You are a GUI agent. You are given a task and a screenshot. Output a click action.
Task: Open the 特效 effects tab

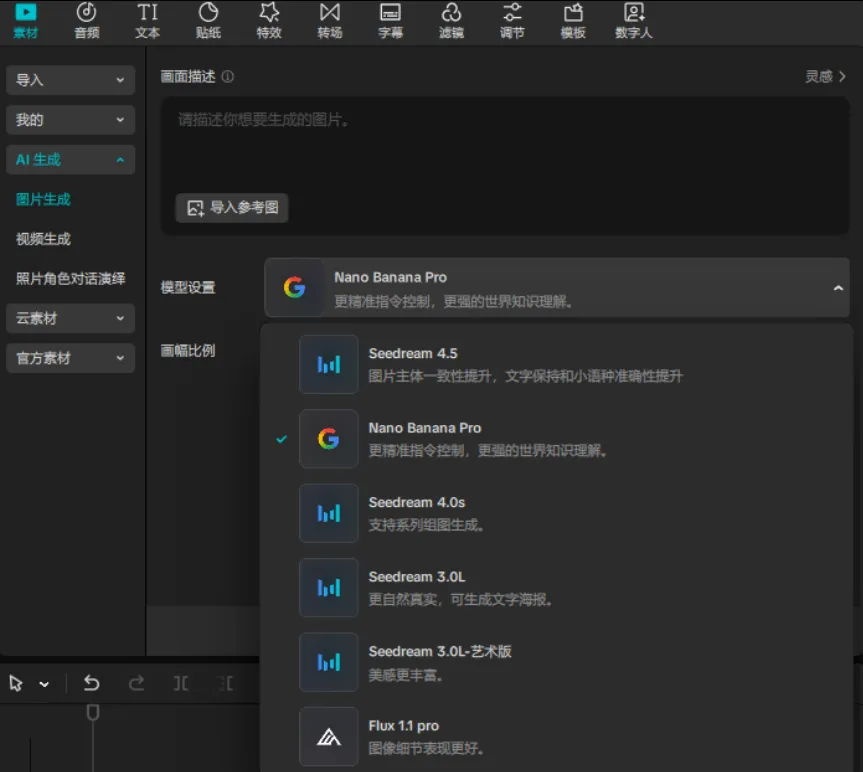click(x=269, y=22)
